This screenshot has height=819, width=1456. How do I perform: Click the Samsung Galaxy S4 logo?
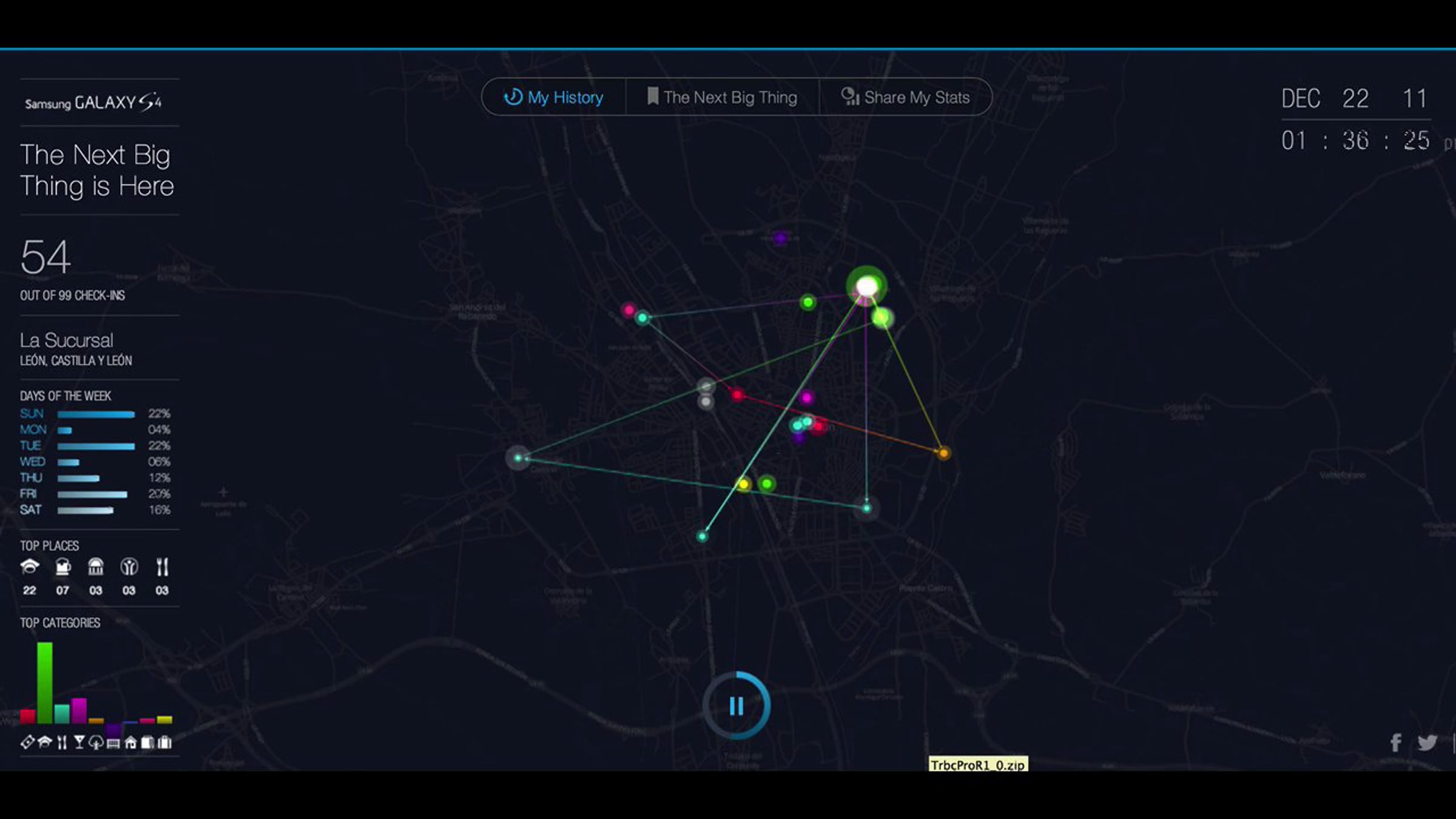[x=93, y=103]
